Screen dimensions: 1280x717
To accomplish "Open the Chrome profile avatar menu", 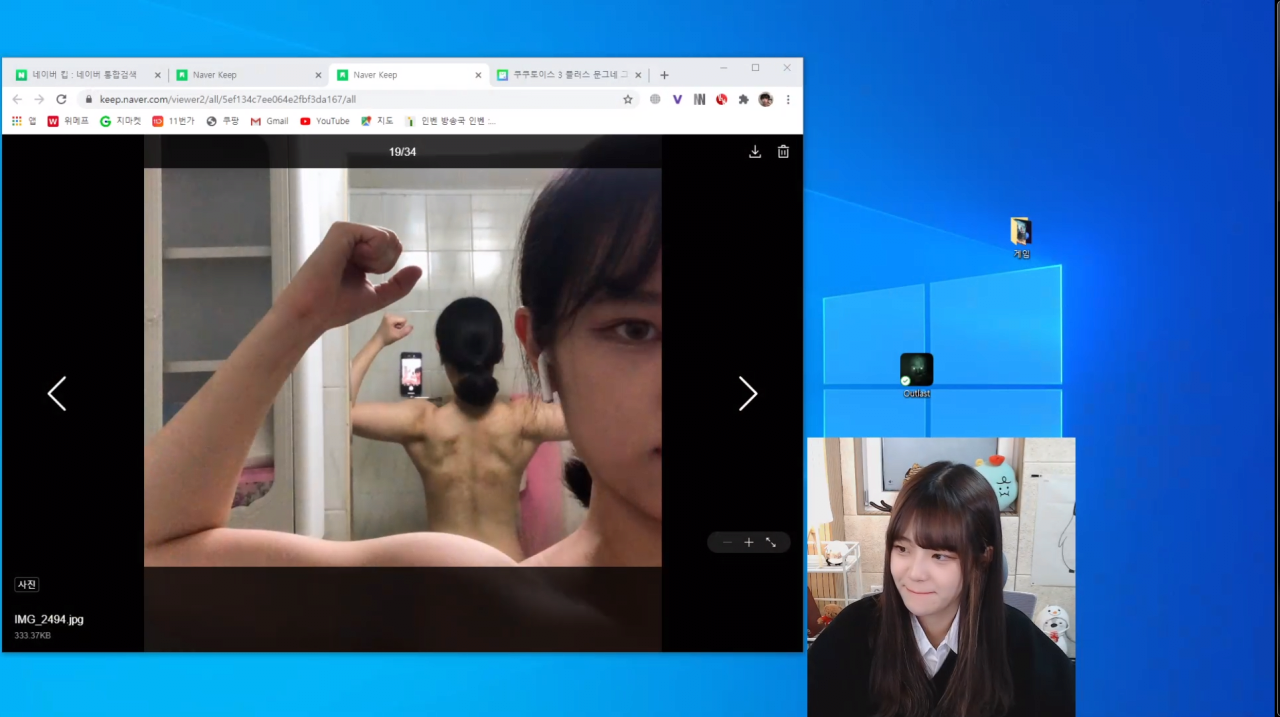I will click(x=765, y=99).
